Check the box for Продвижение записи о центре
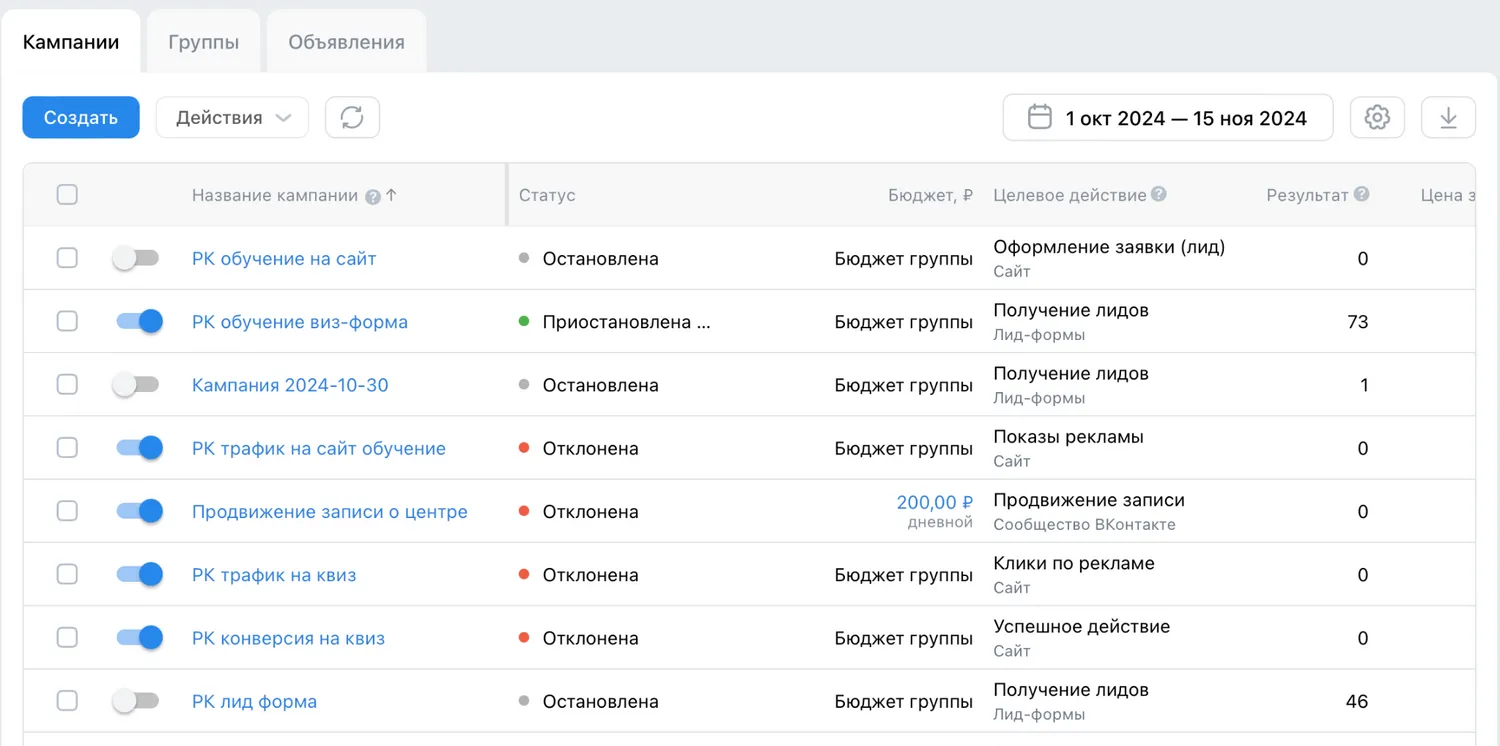The height and width of the screenshot is (746, 1500). pos(67,511)
